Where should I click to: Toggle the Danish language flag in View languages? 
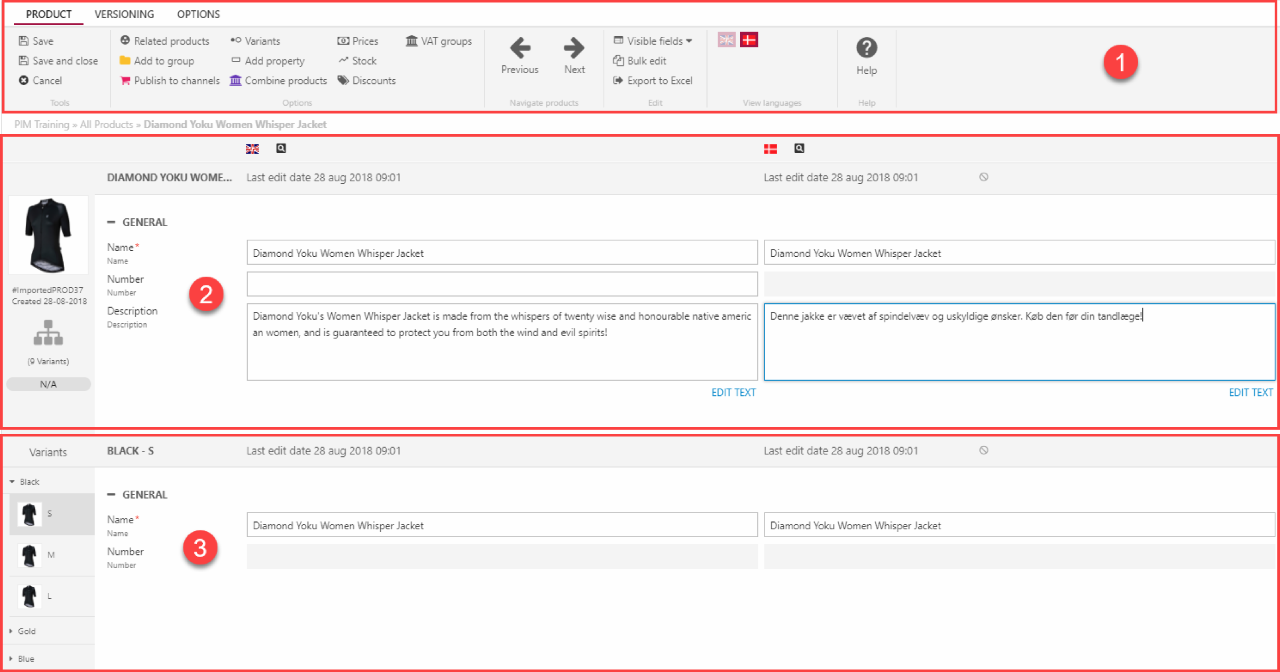749,39
